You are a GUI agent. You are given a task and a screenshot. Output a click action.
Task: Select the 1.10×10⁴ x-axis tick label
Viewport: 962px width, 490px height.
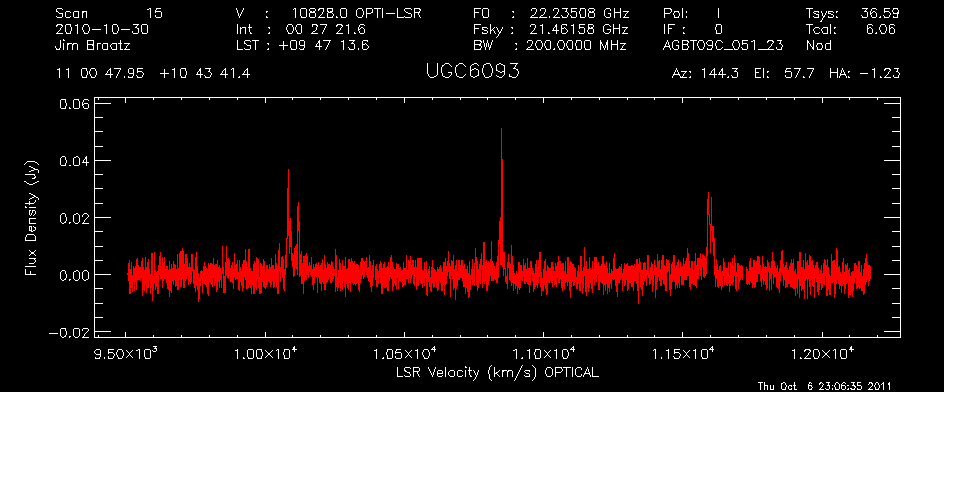pos(544,354)
